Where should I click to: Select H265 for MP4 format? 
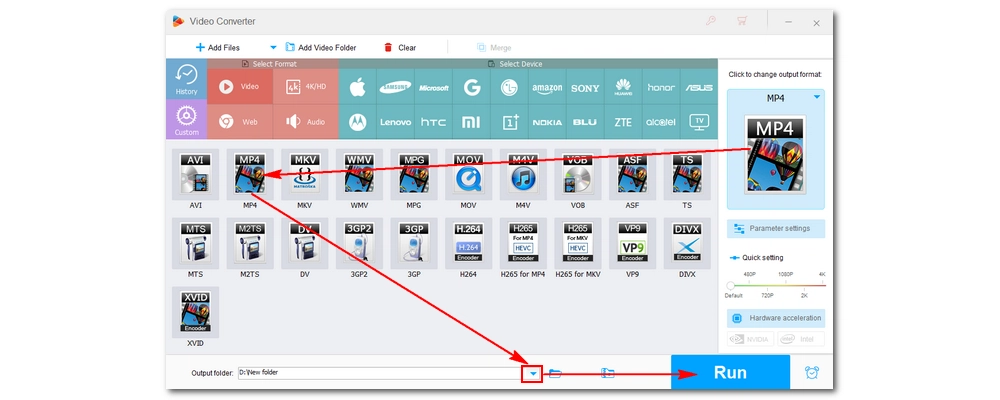click(x=523, y=243)
